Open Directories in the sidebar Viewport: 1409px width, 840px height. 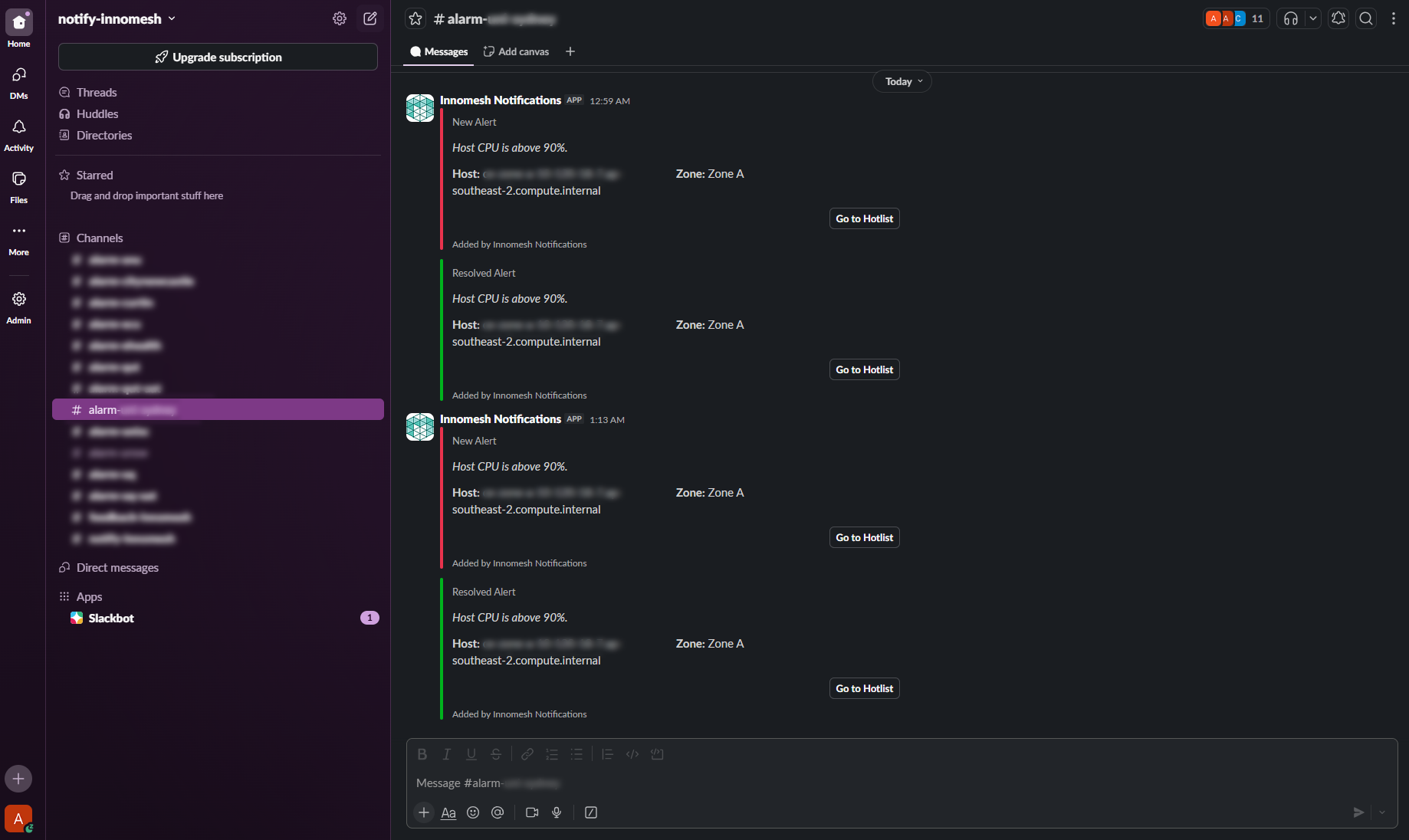click(103, 135)
